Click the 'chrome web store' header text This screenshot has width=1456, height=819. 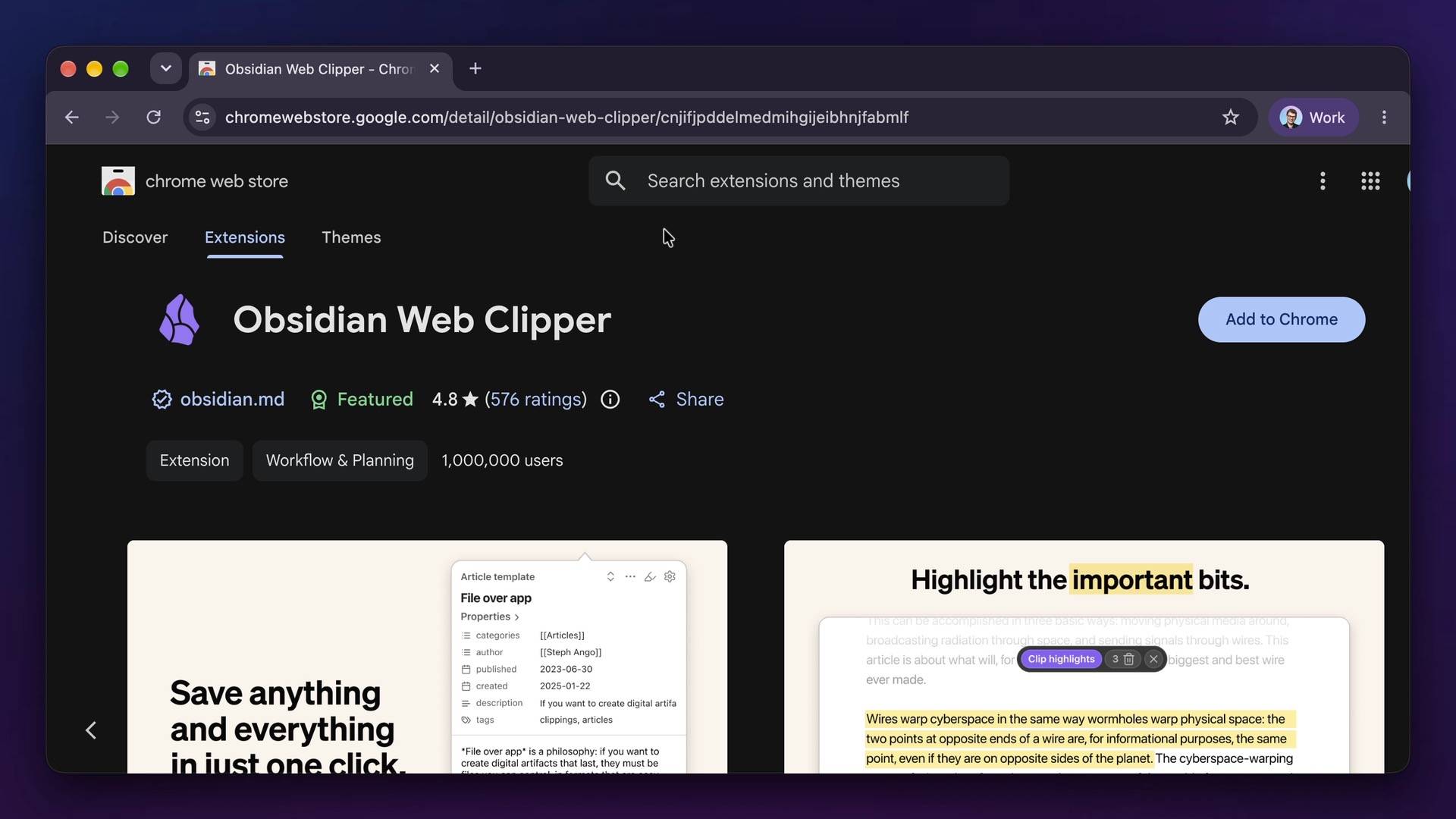(x=217, y=181)
